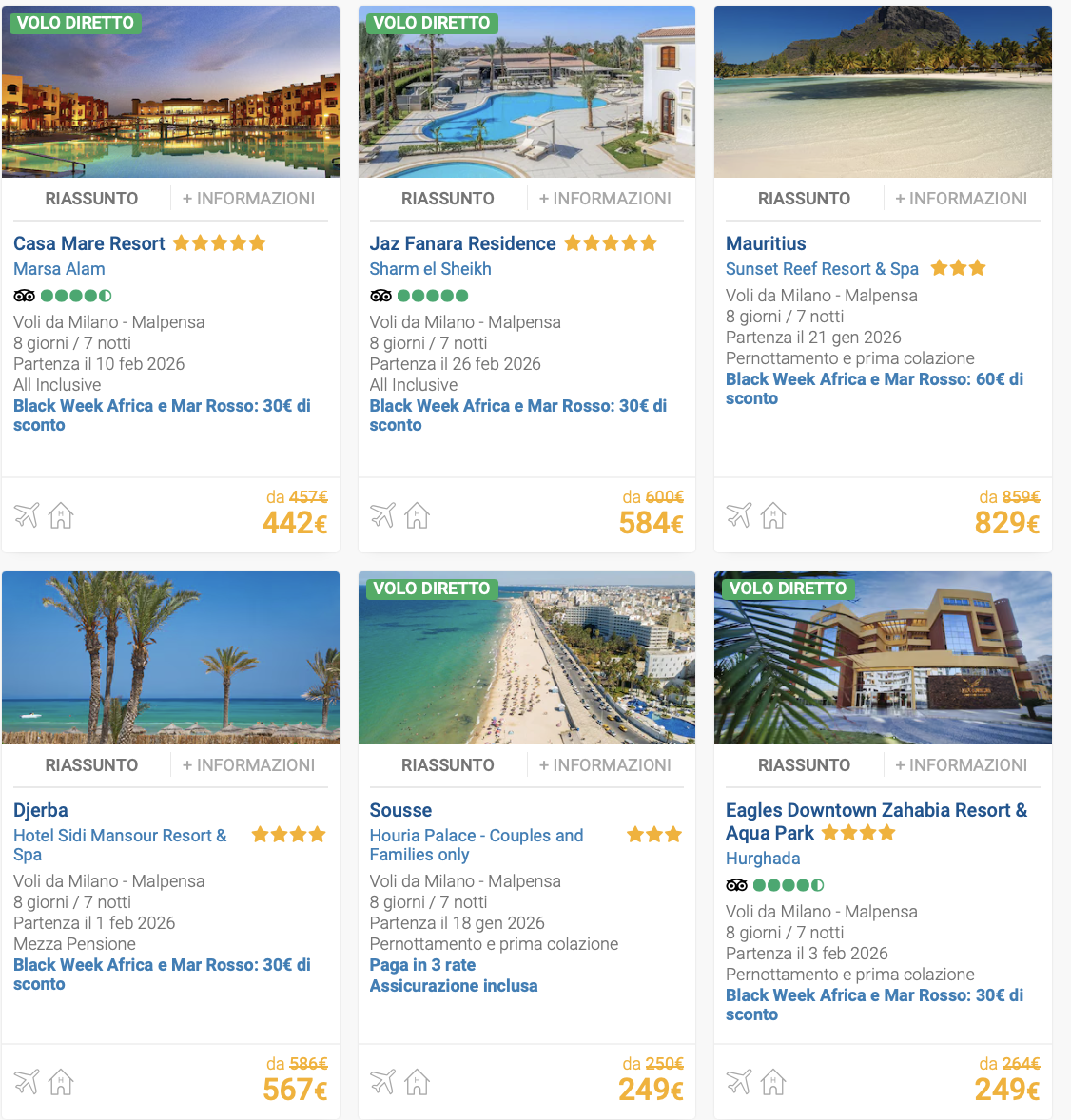Expand + INFORMAZIONI on the Mauritius card

coord(962,198)
